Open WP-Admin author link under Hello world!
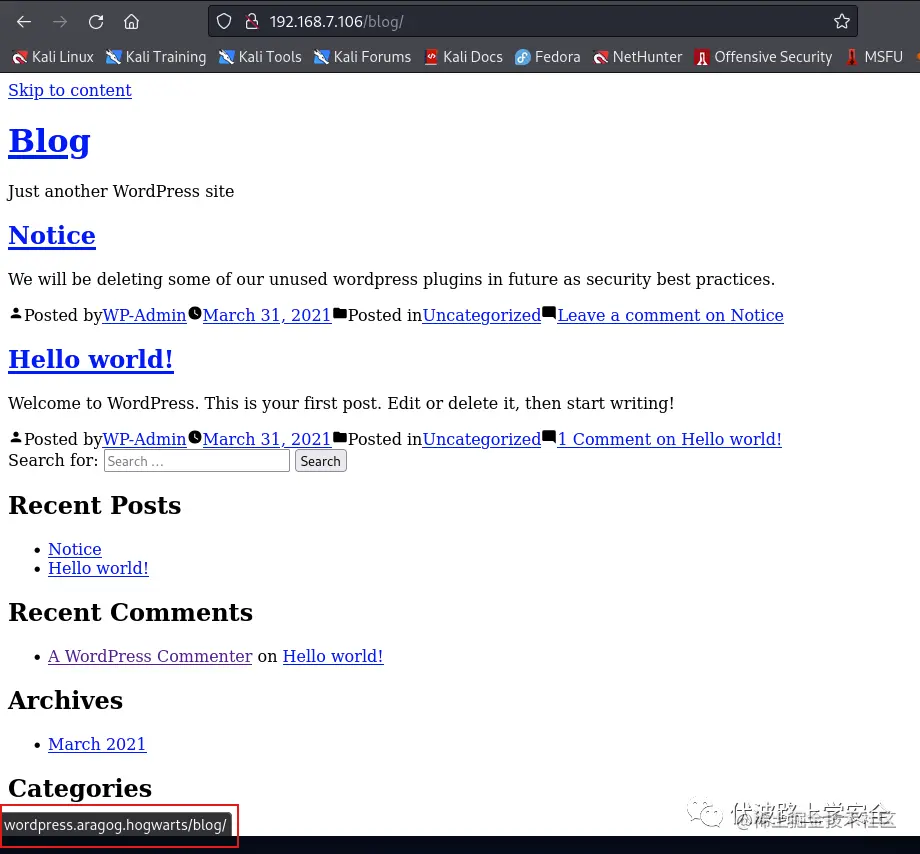 (144, 439)
